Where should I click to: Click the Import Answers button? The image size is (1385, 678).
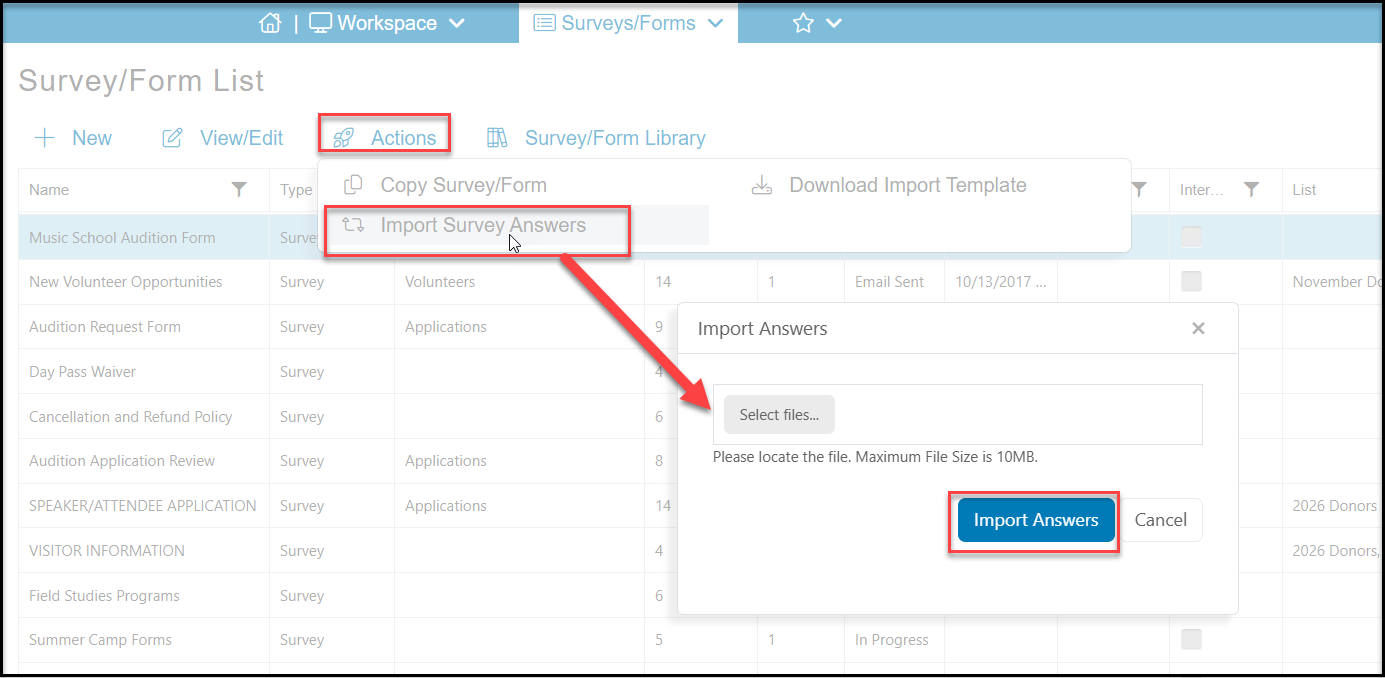pyautogui.click(x=1036, y=520)
